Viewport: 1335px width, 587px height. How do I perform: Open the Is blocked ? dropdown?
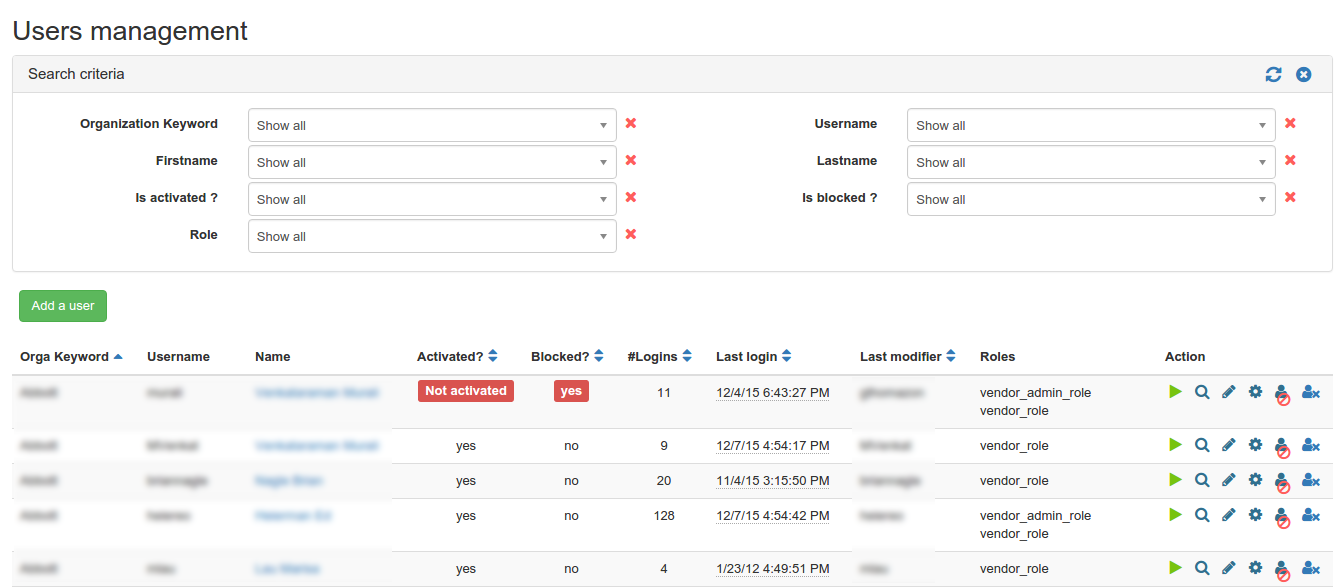1091,199
